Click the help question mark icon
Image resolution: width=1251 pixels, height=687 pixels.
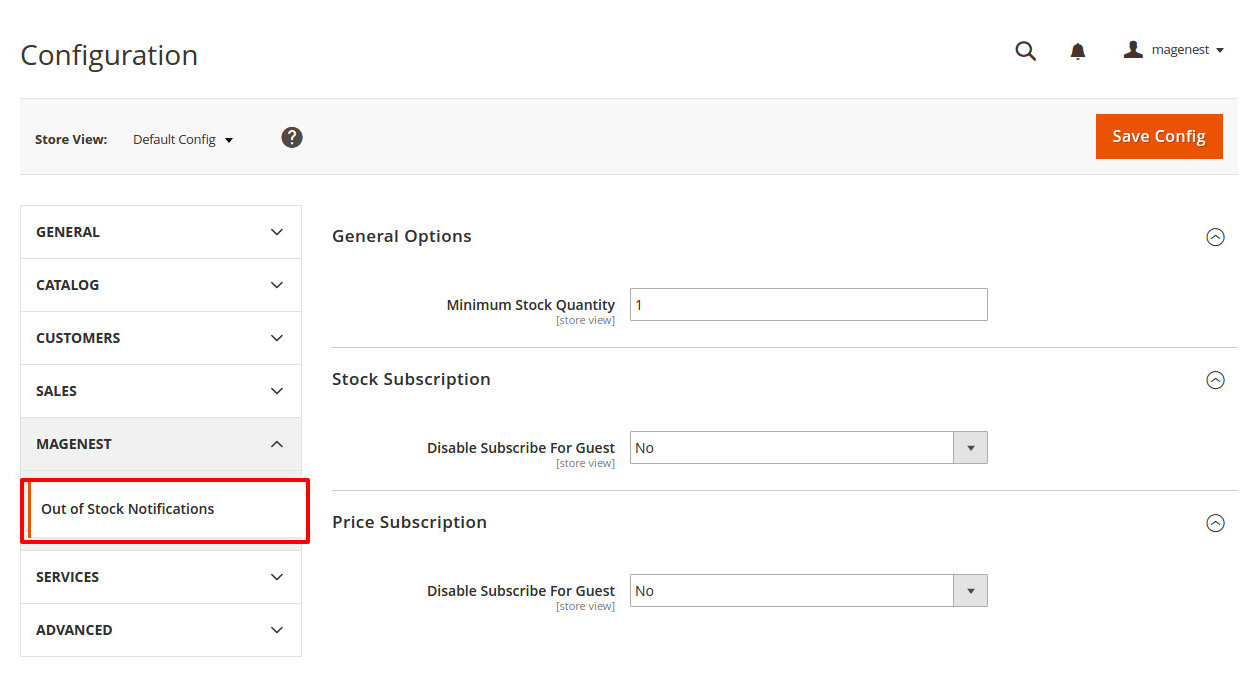click(292, 138)
